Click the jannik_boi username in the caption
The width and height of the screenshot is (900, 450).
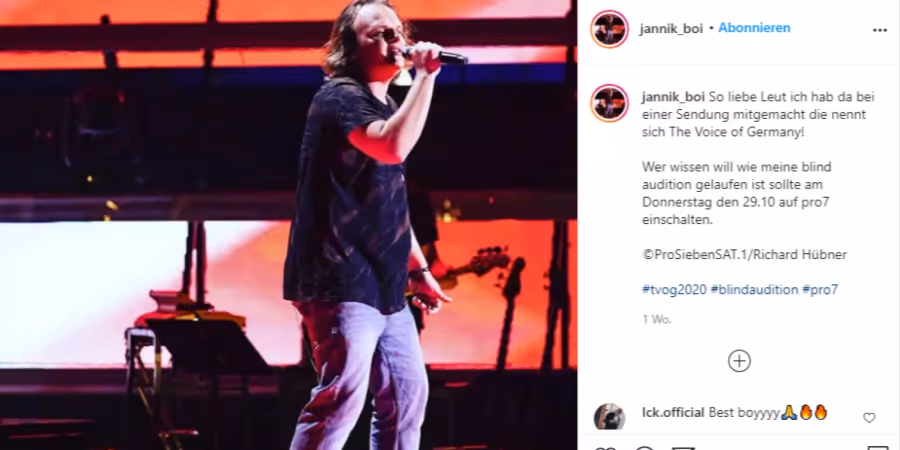tap(673, 96)
